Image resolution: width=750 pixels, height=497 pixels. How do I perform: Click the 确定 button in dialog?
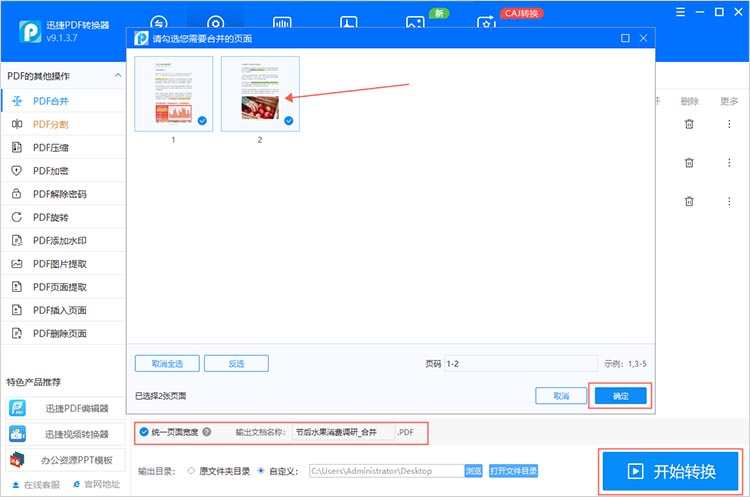coord(620,396)
